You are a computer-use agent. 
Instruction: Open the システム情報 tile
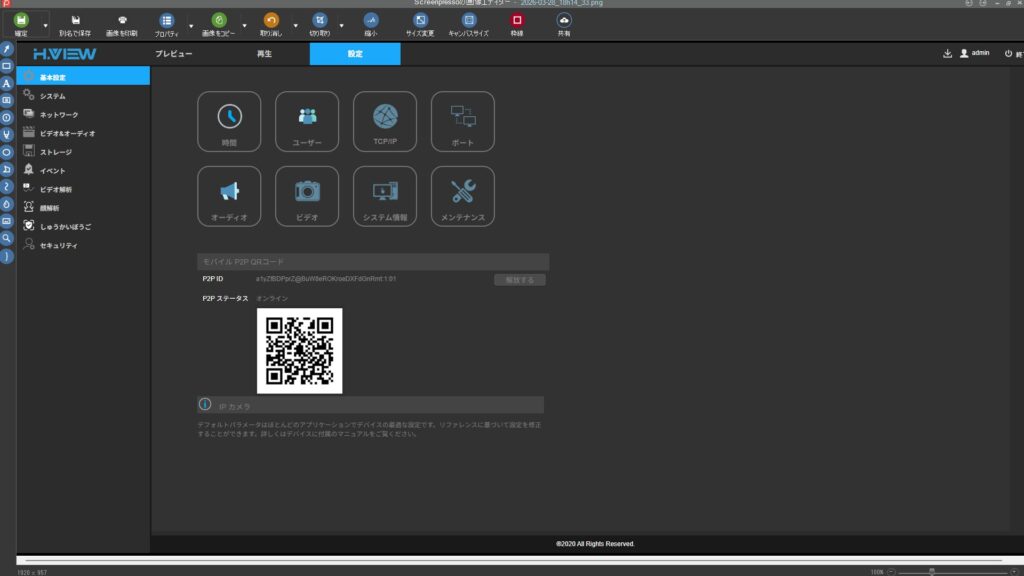385,196
